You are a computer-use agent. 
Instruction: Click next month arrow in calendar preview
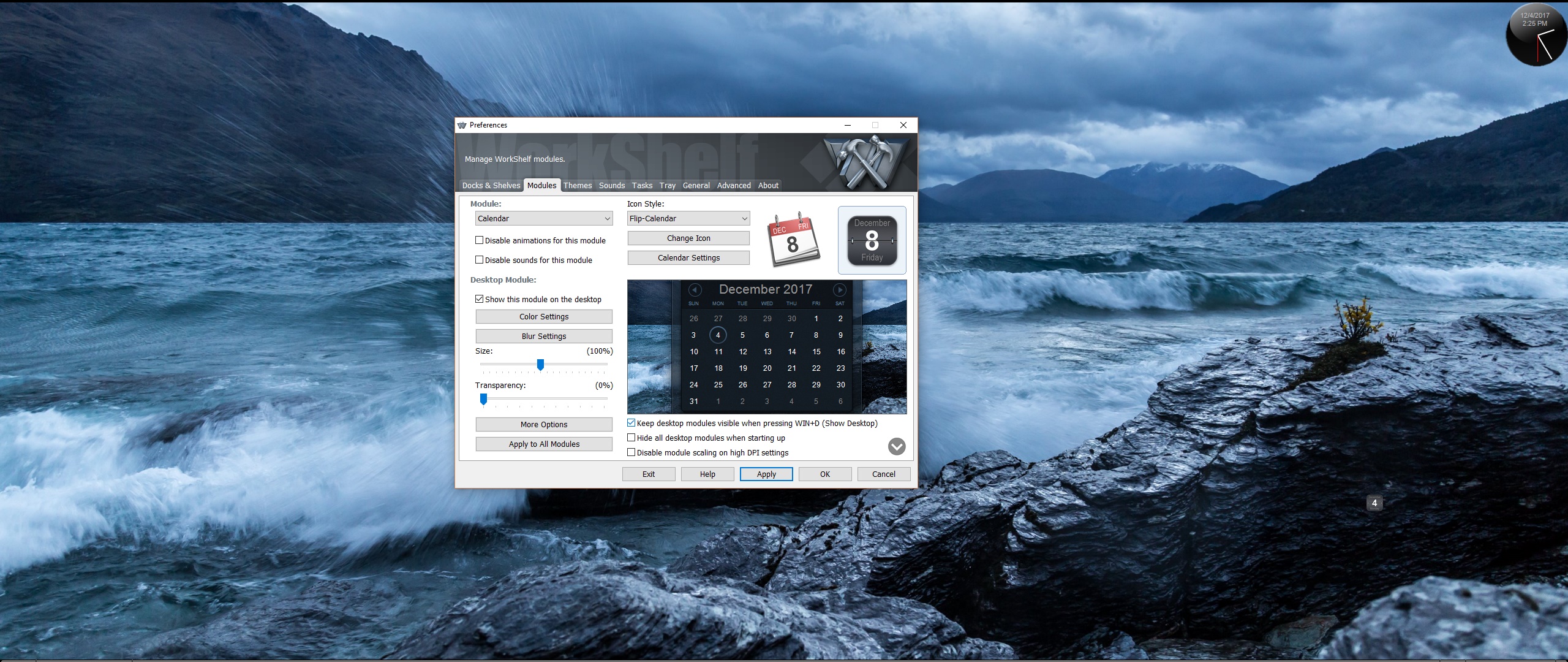[839, 289]
